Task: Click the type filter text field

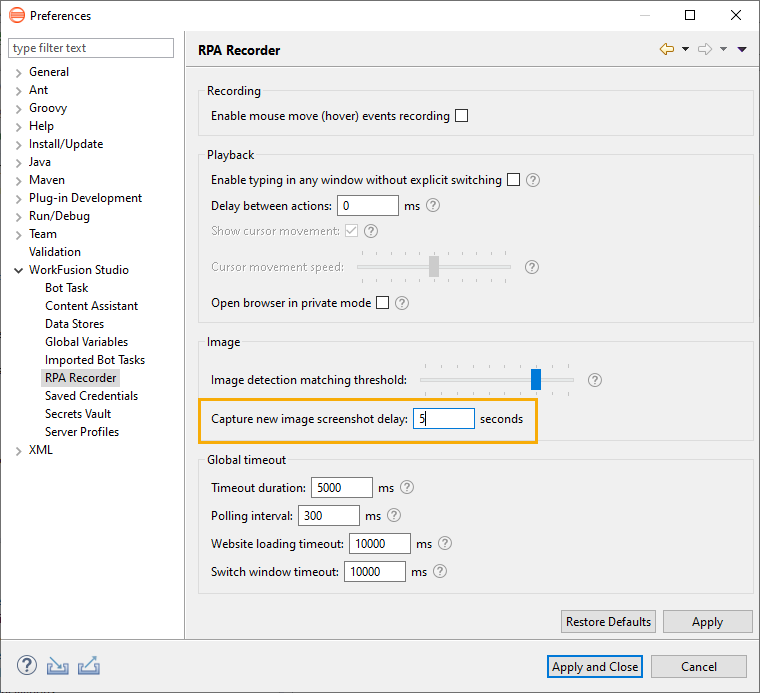Action: pyautogui.click(x=91, y=48)
